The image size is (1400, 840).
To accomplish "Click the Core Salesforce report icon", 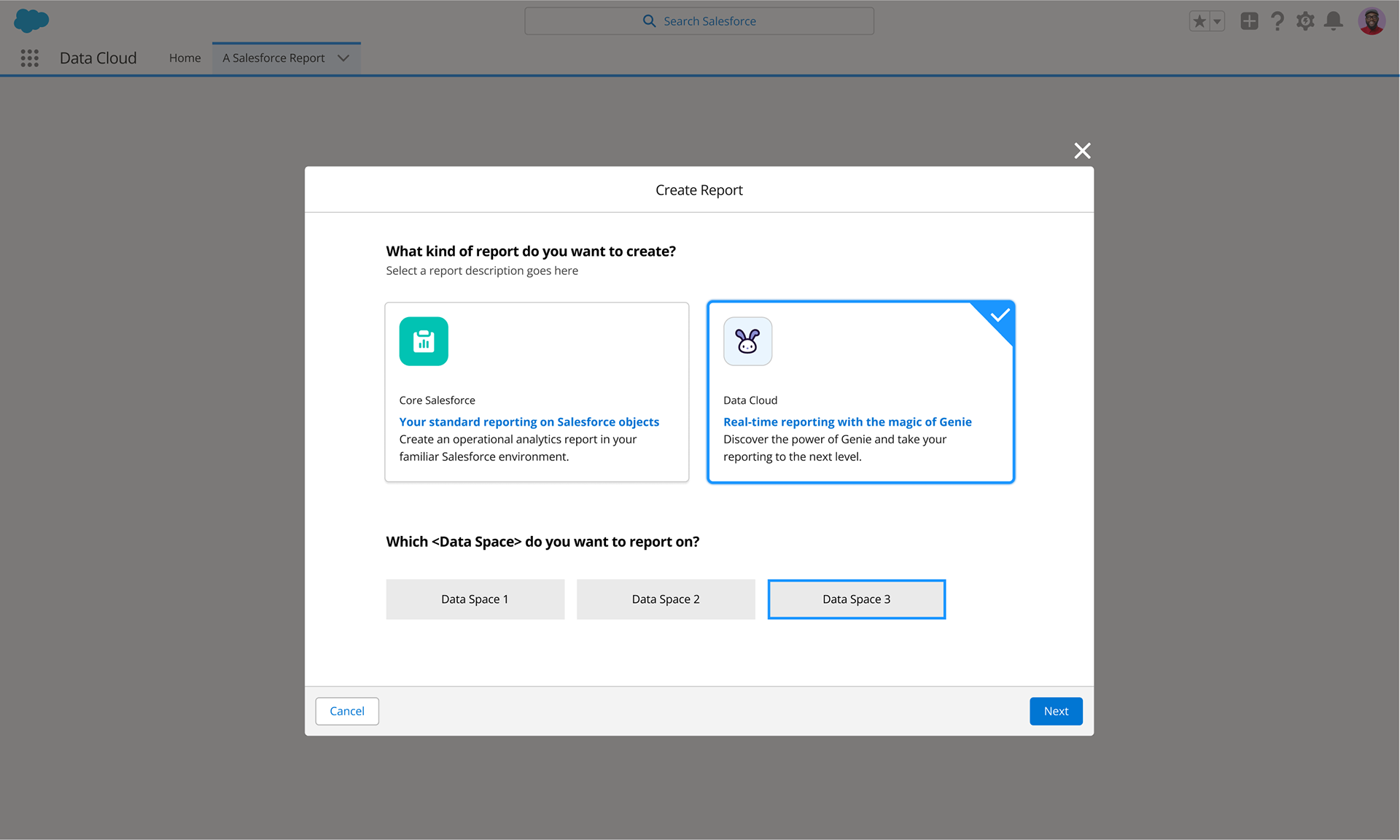I will 424,341.
